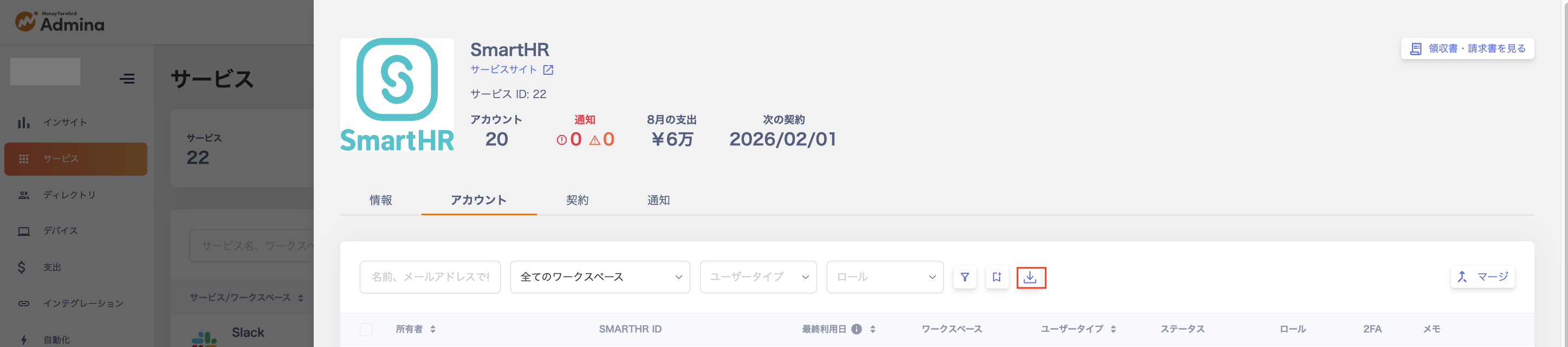Image resolution: width=1568 pixels, height=347 pixels.
Task: Open the SmartHR service site link
Action: point(511,69)
